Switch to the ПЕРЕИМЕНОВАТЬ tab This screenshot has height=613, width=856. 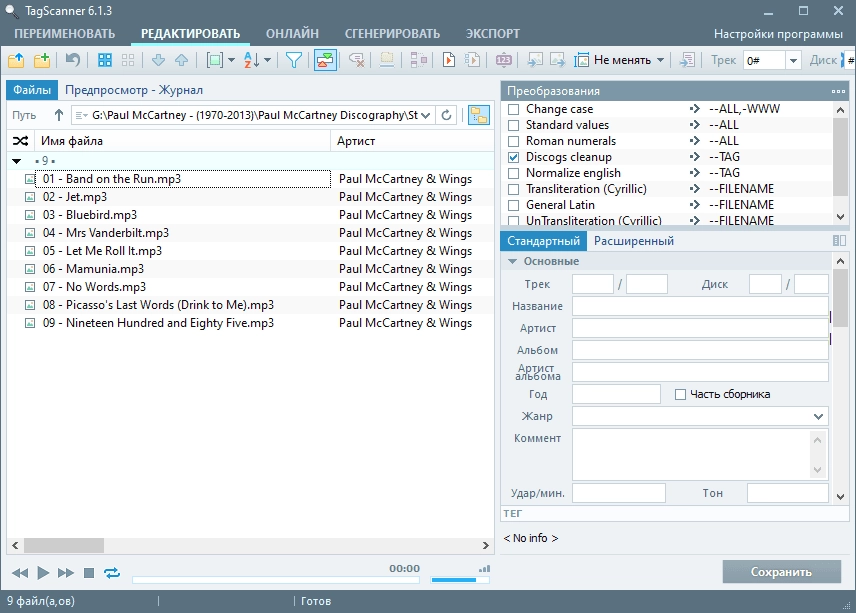(x=64, y=34)
